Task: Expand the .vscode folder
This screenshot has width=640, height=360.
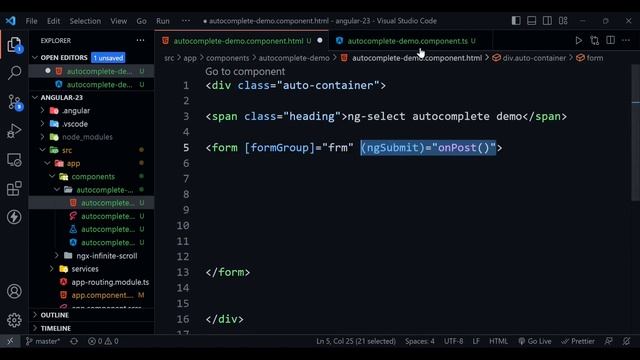Action: (x=42, y=124)
